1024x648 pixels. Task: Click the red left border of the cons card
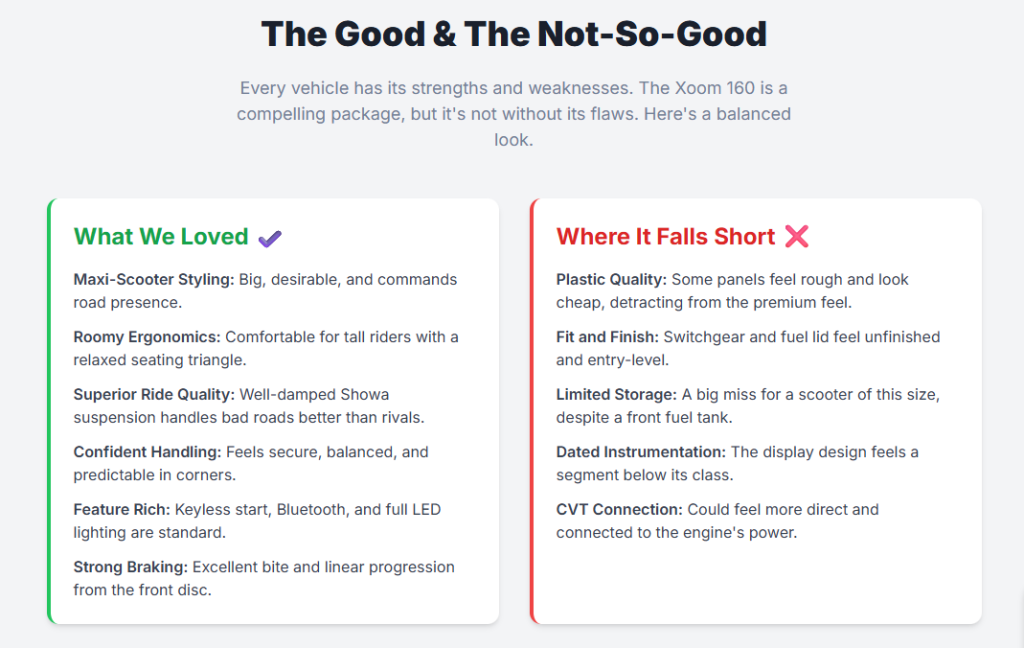532,411
